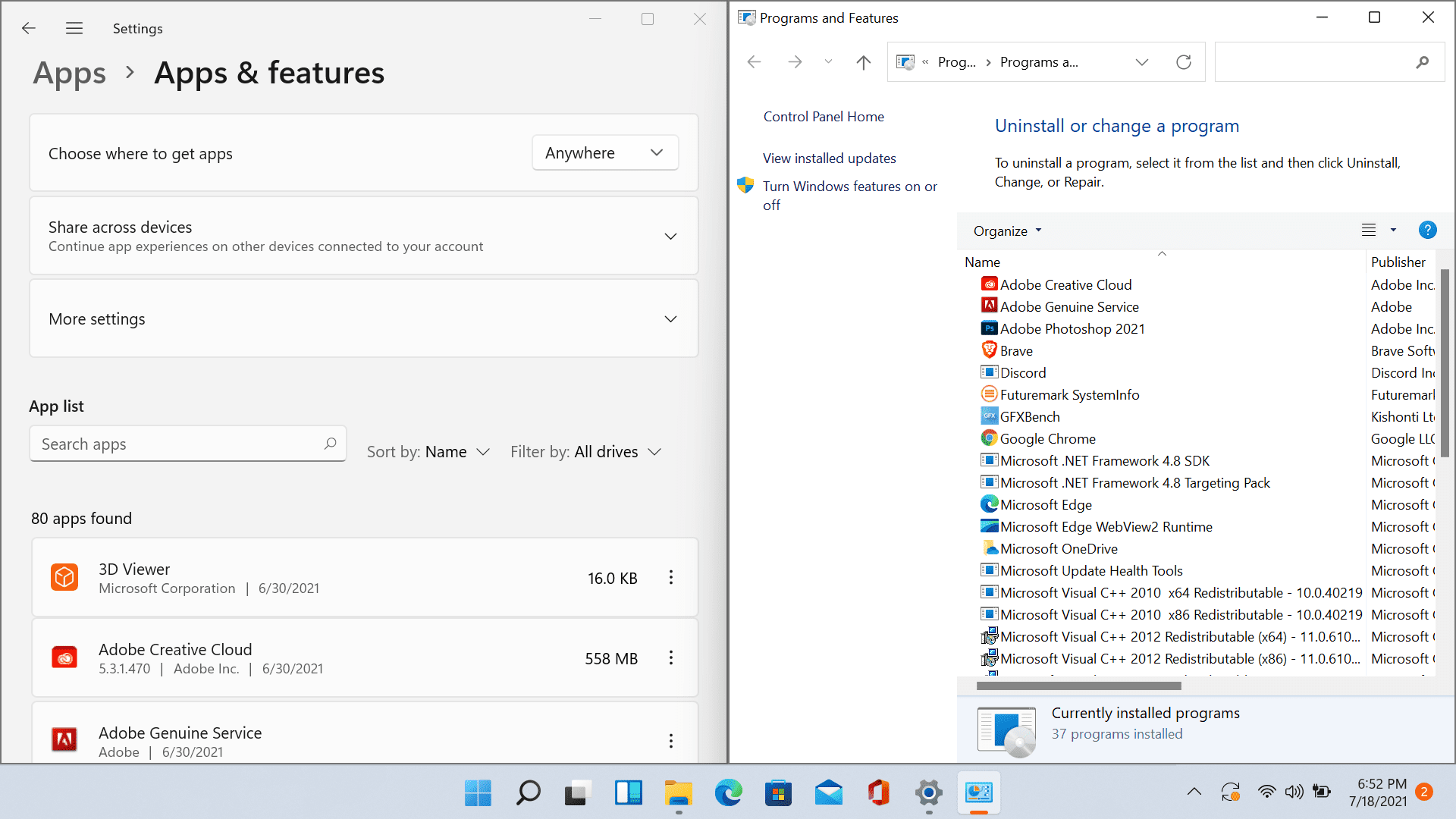
Task: Select Brave in the programs list
Action: tap(1016, 351)
